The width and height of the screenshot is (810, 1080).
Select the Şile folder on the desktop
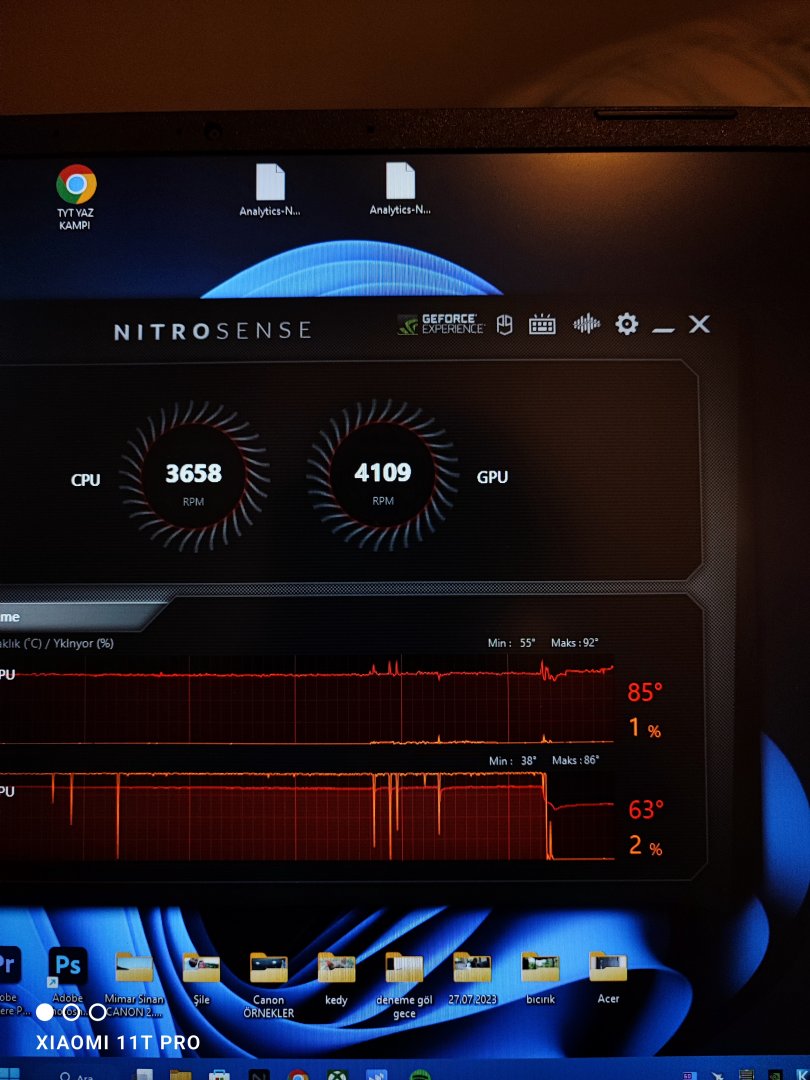click(x=201, y=979)
